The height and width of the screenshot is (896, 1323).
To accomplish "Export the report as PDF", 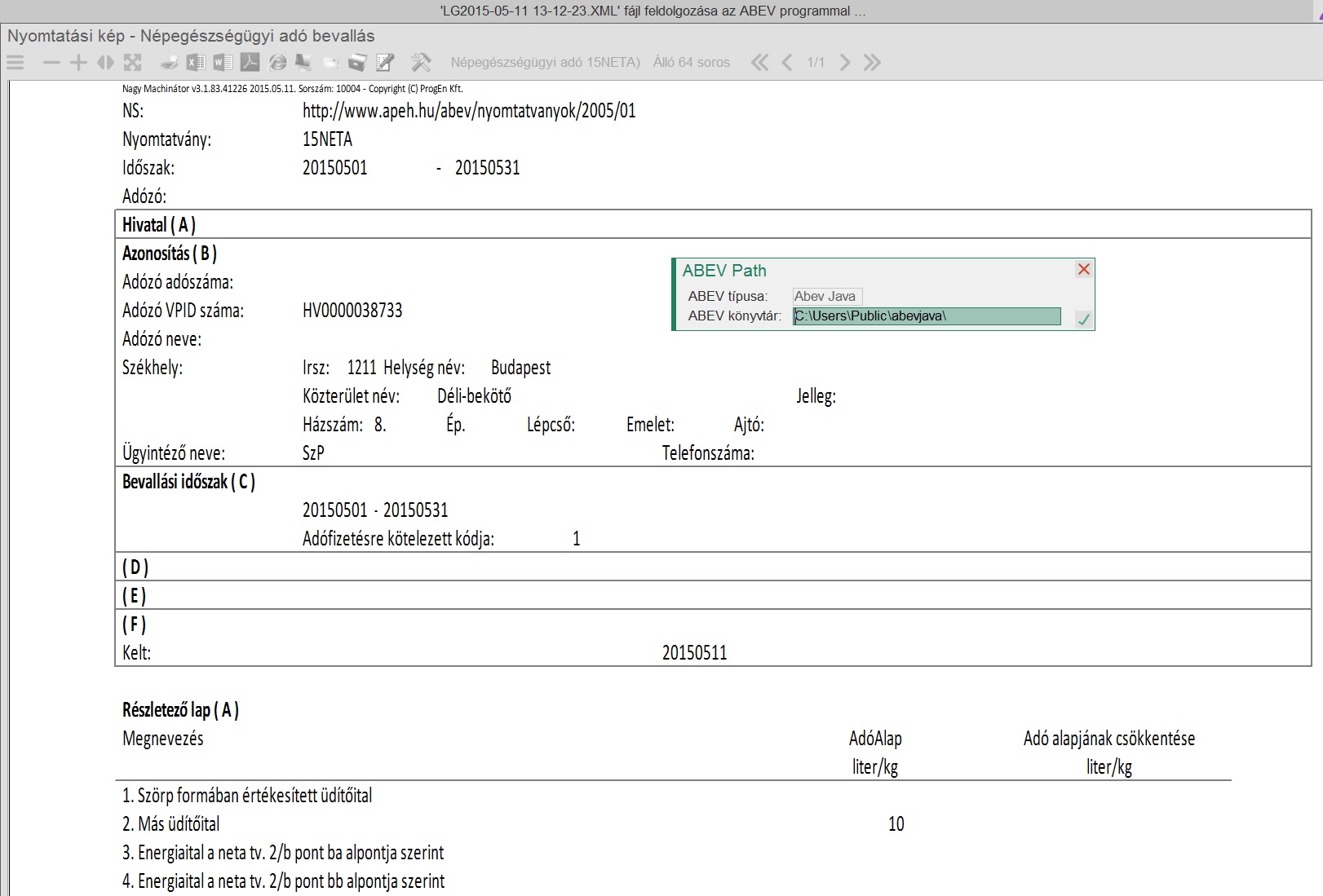I will tap(250, 63).
